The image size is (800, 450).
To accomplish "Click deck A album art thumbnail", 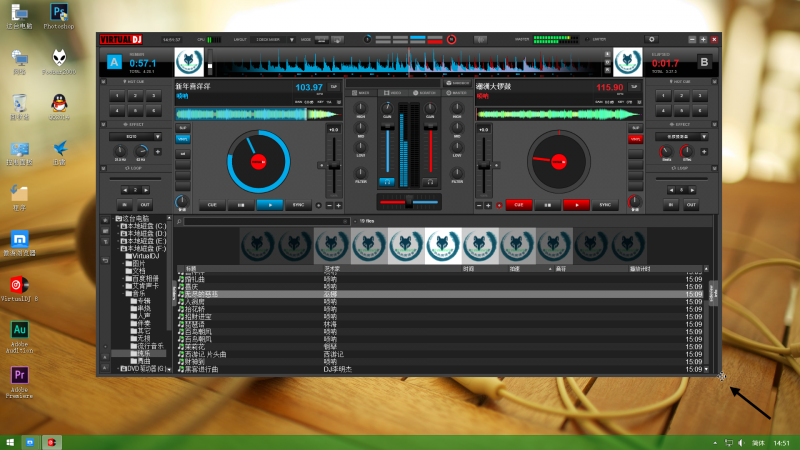I will pyautogui.click(x=190, y=62).
